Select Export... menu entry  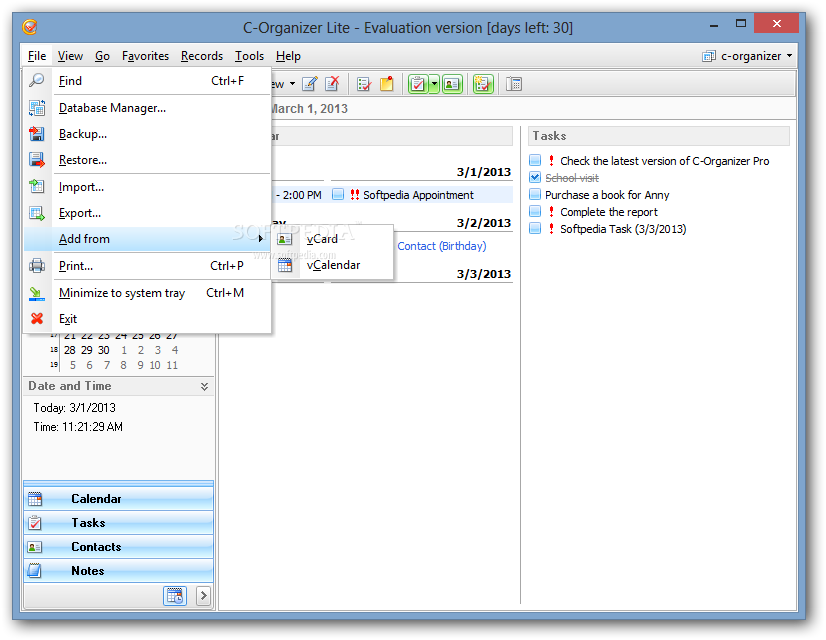[x=148, y=213]
